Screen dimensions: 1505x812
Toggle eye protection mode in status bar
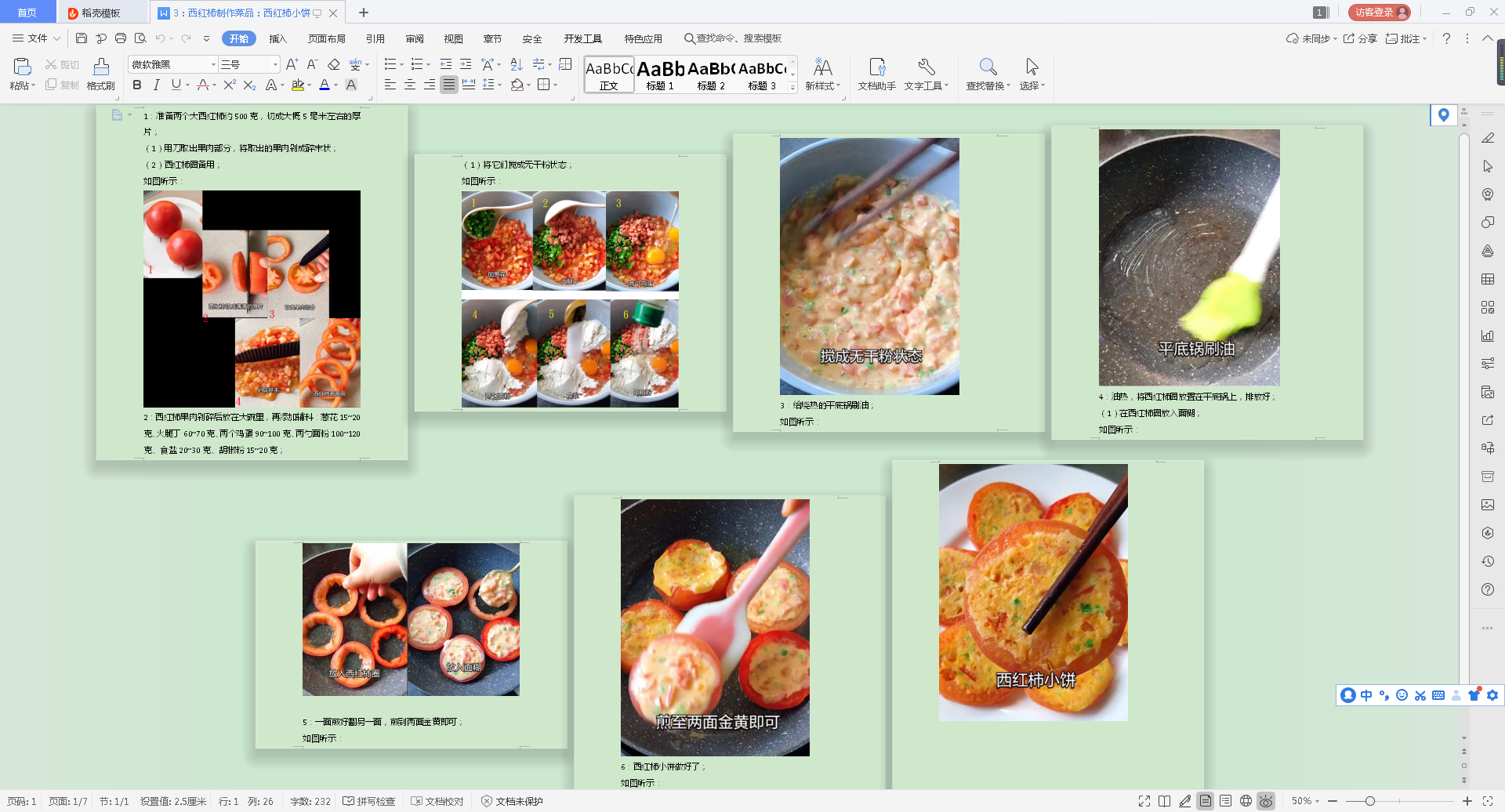1266,801
